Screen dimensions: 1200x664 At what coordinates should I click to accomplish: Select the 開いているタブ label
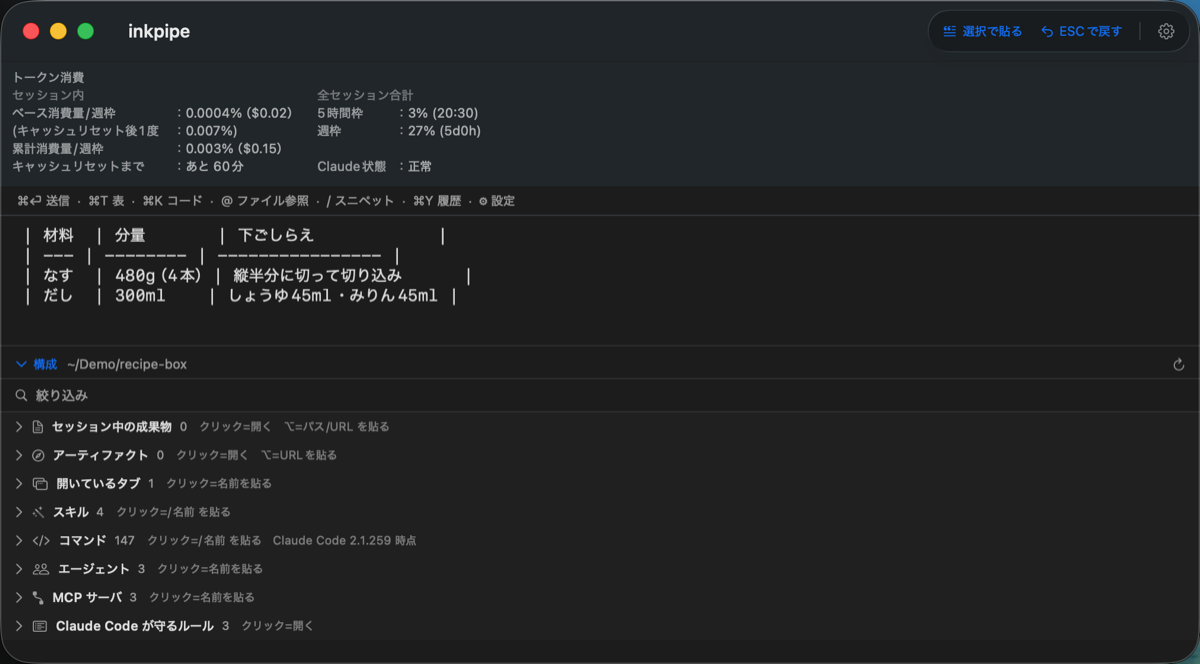pos(98,483)
